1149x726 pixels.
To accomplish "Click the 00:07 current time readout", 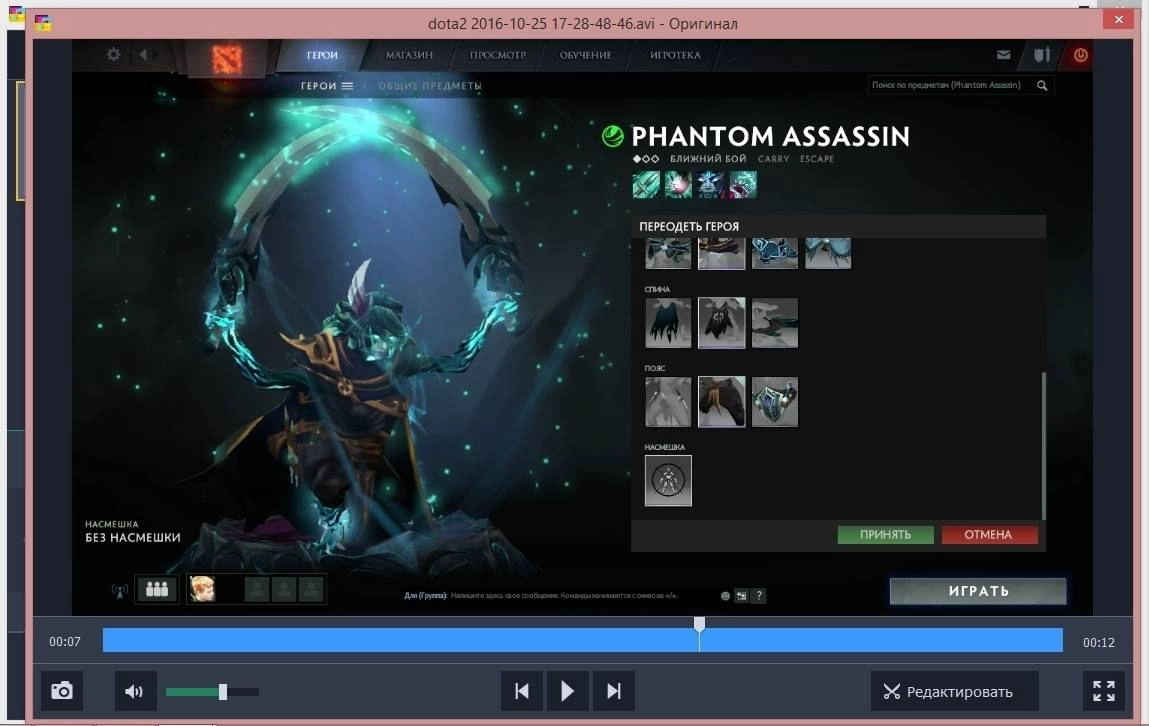I will click(64, 642).
